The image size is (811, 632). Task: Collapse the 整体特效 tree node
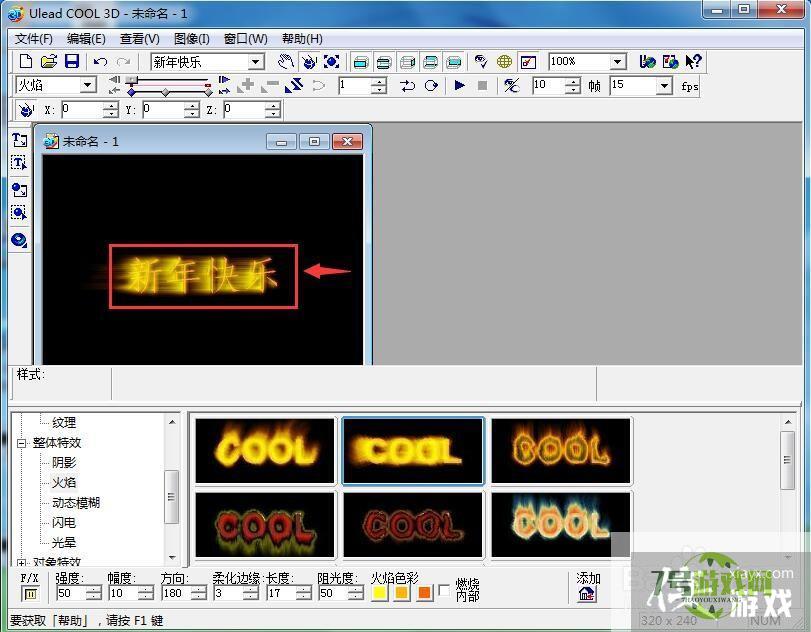[x=22, y=443]
